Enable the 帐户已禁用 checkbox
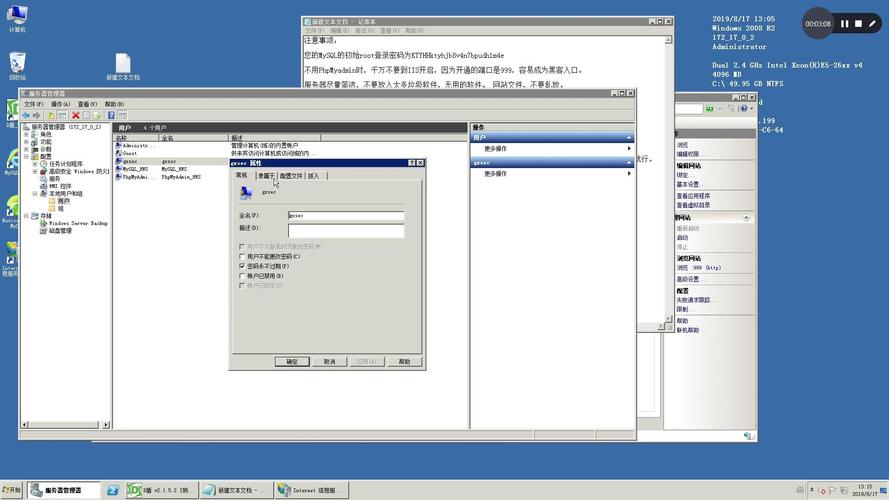 (x=241, y=276)
